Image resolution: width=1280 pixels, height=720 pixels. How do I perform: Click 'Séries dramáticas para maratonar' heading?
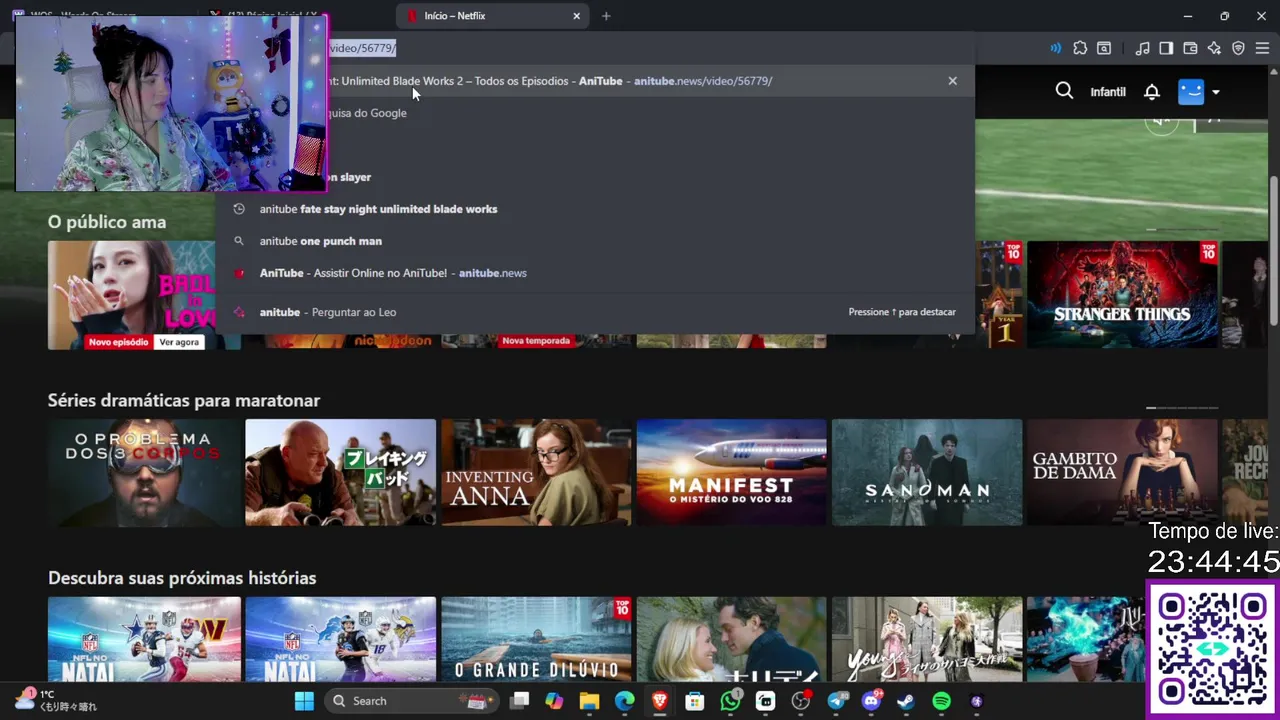[184, 400]
